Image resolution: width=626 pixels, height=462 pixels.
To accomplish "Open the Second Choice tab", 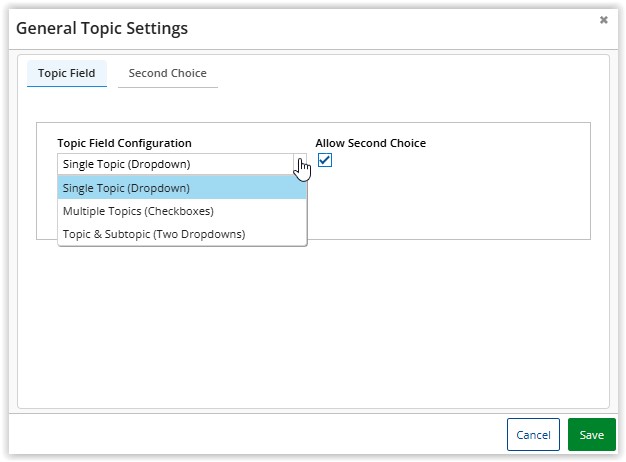I will coord(168,74).
